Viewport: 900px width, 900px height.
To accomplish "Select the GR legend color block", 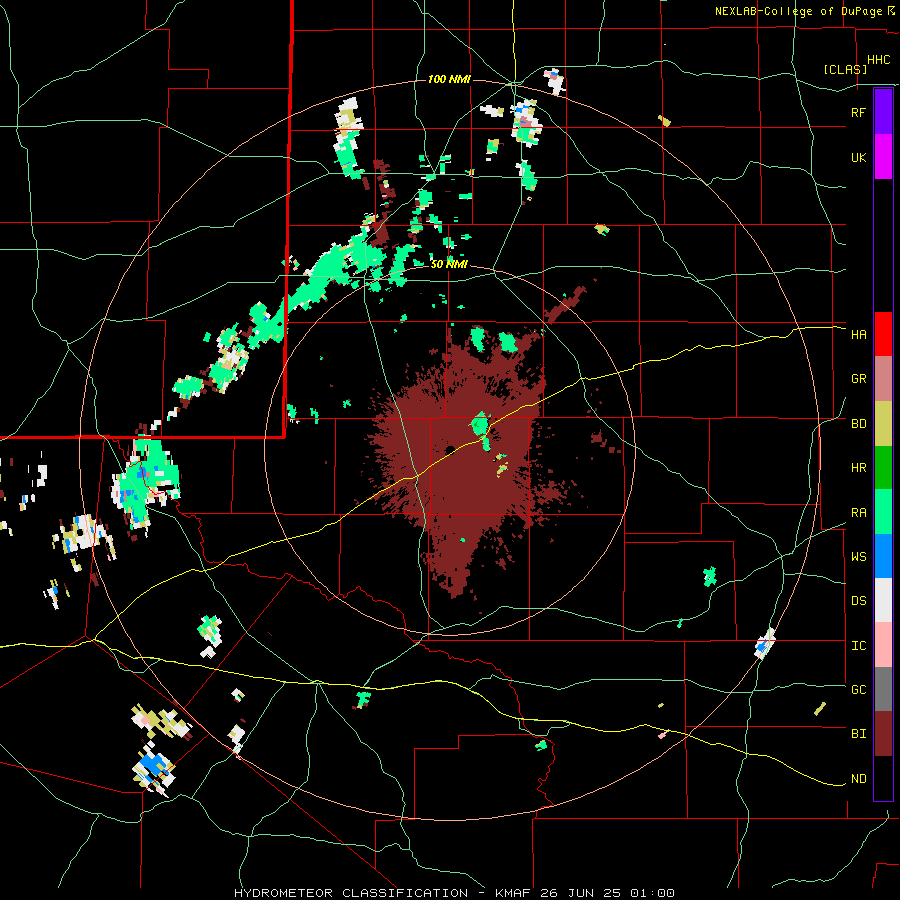I will pos(883,379).
